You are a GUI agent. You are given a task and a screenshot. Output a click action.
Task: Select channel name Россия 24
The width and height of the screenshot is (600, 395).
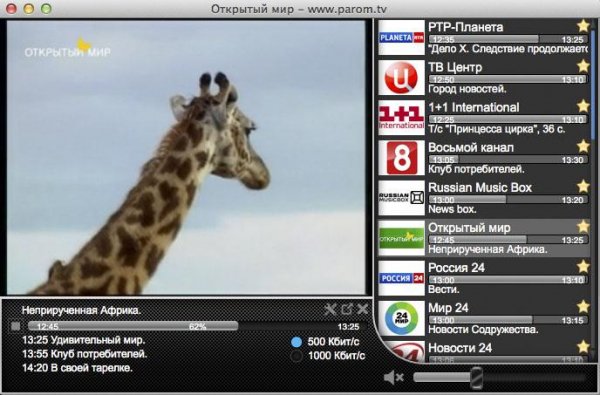pyautogui.click(x=456, y=268)
